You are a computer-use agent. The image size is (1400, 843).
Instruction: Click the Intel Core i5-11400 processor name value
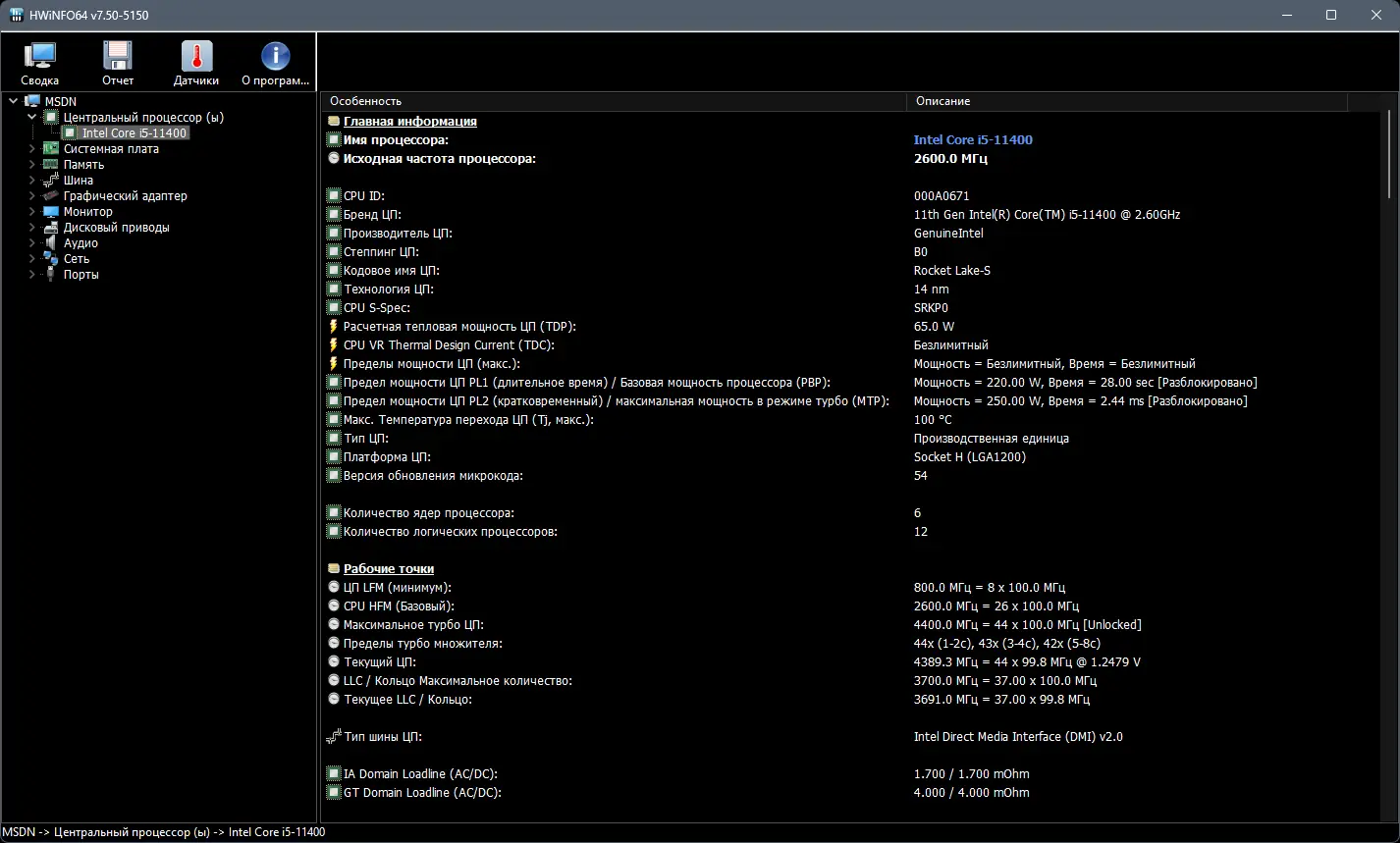pyautogui.click(x=972, y=140)
